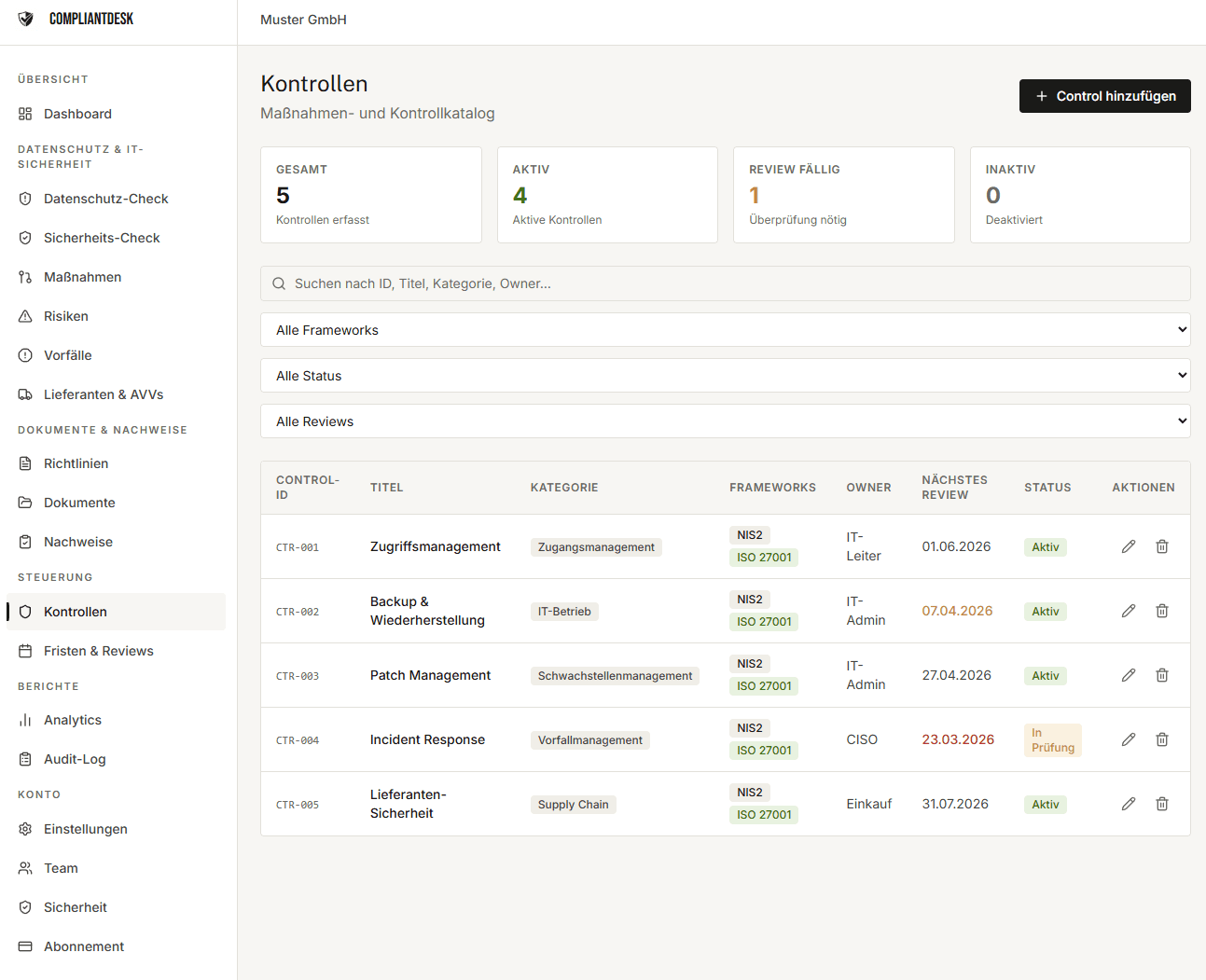This screenshot has height=980, width=1206.
Task: Click the trash icon for CTR-001
Action: click(x=1161, y=546)
